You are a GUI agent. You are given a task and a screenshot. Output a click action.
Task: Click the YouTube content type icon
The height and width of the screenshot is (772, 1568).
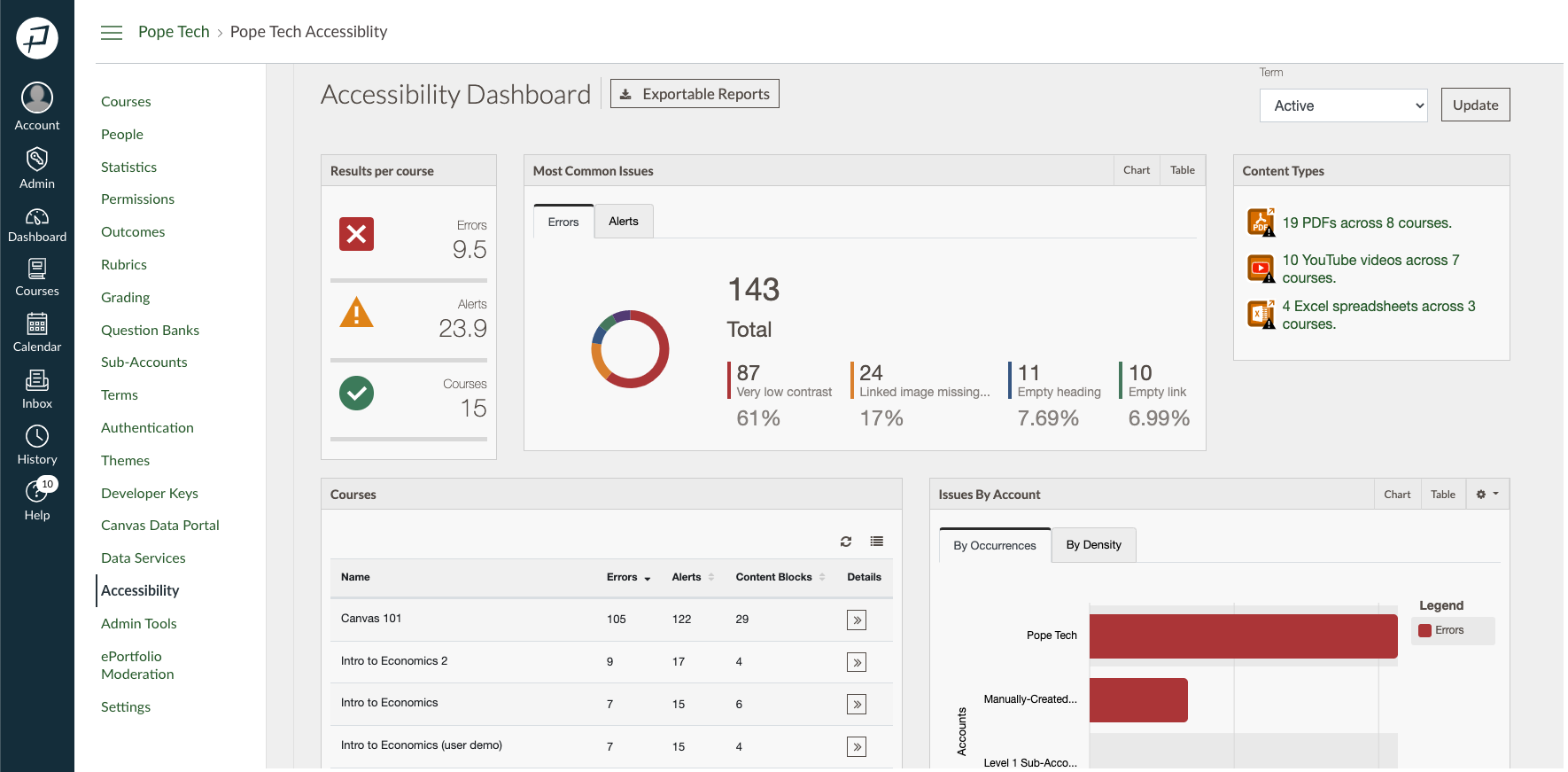click(1261, 268)
